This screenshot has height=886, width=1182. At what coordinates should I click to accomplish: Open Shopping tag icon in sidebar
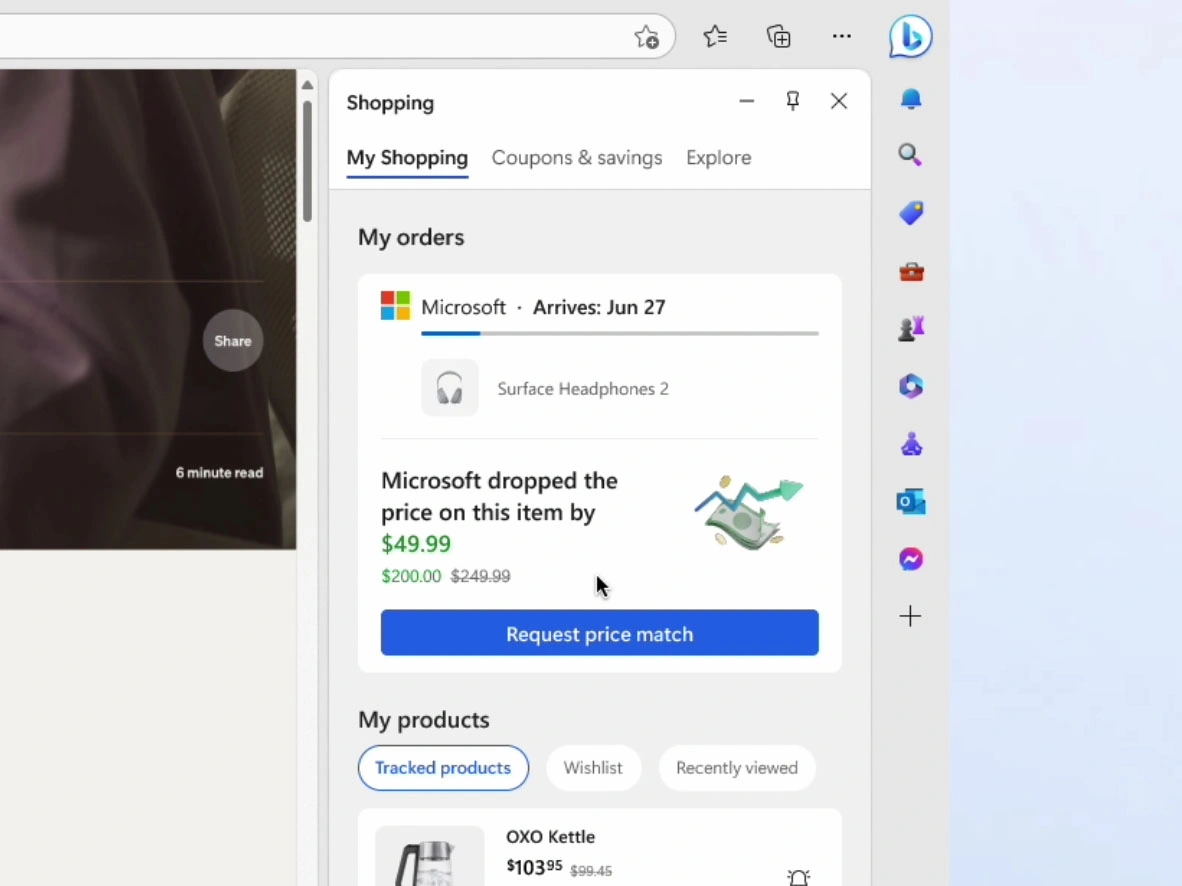pyautogui.click(x=911, y=213)
